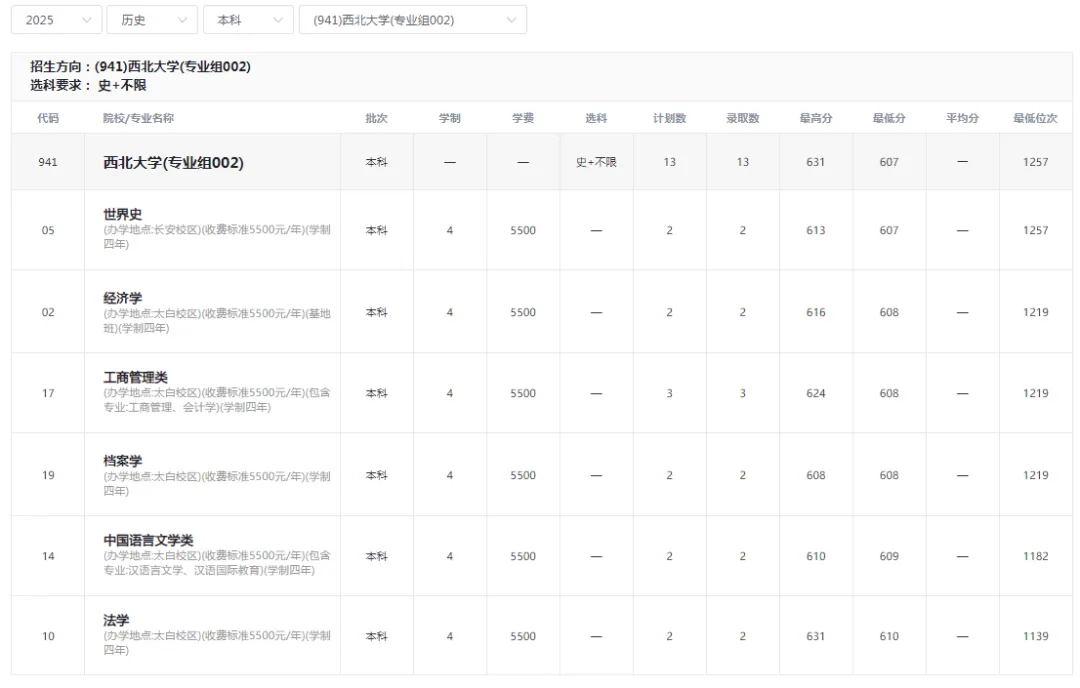This screenshot has width=1080, height=688.
Task: Click code 17 for 工商管理类
Action: pos(48,393)
